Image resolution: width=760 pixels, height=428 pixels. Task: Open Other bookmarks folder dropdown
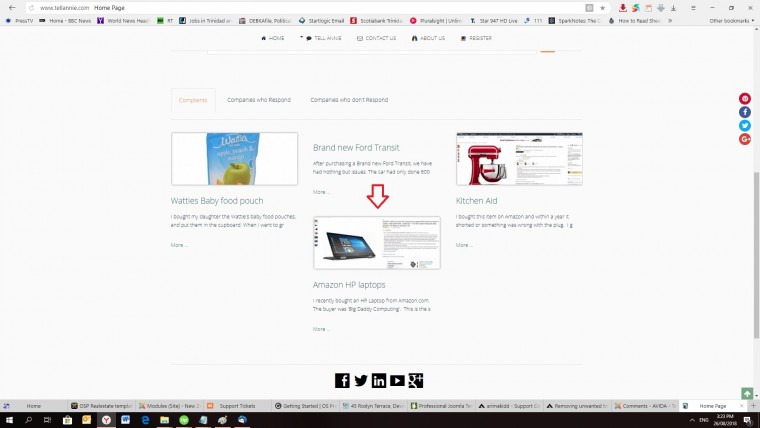pyautogui.click(x=732, y=21)
